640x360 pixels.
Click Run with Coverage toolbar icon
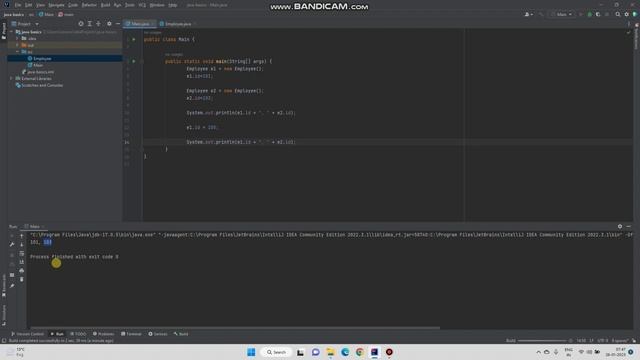tap(598, 14)
